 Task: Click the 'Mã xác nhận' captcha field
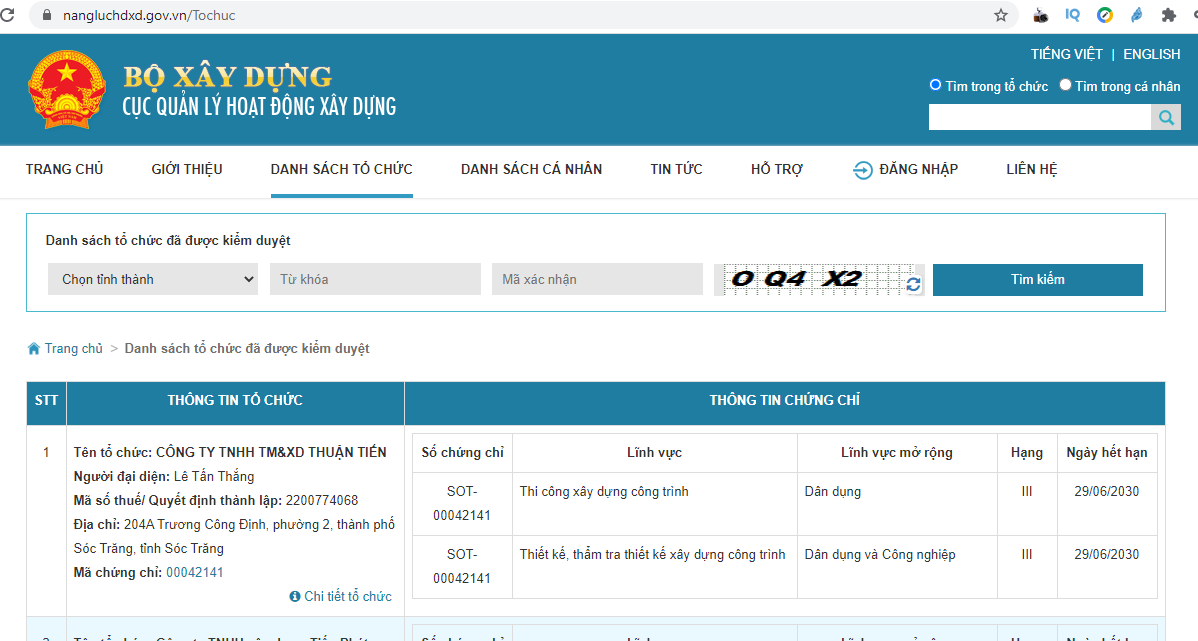pyautogui.click(x=597, y=280)
